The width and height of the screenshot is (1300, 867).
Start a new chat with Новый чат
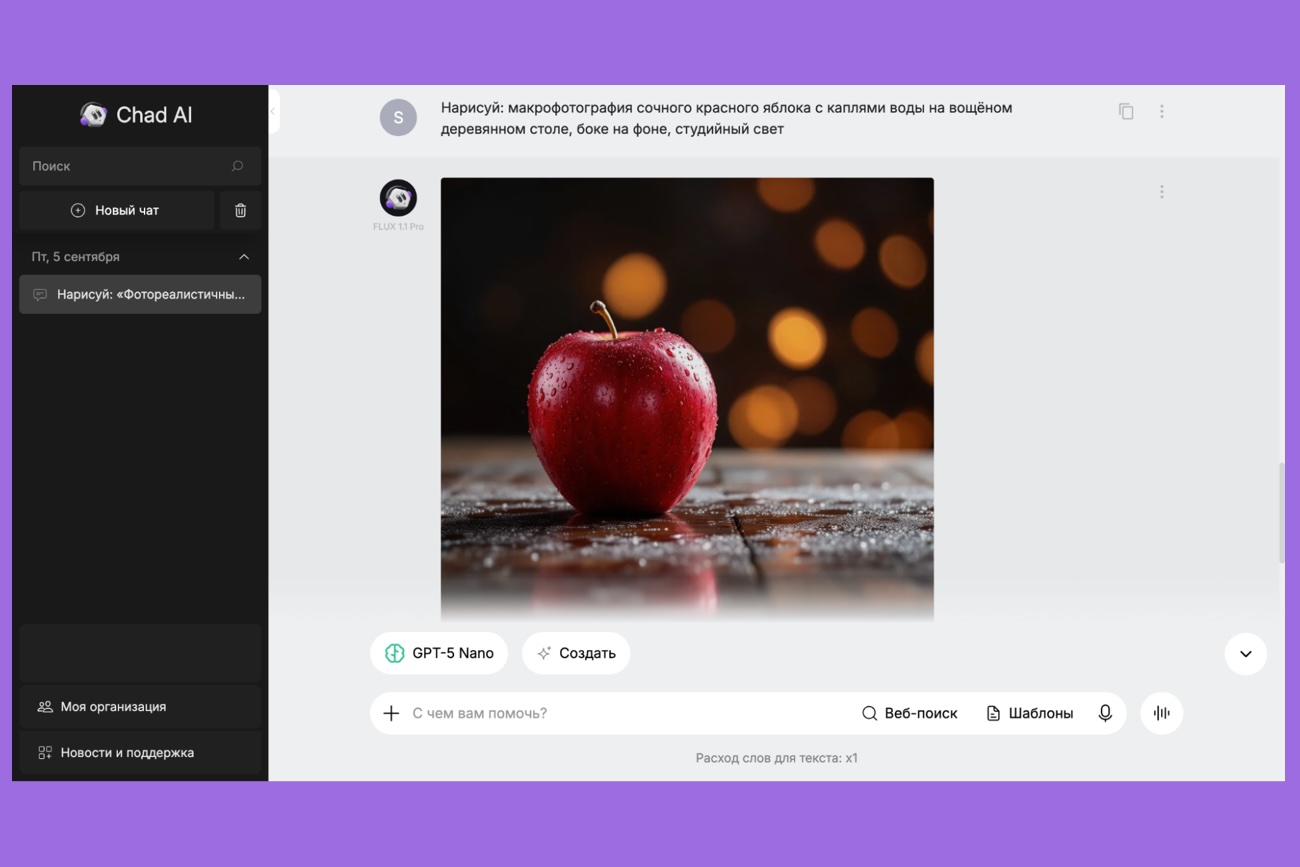point(116,210)
